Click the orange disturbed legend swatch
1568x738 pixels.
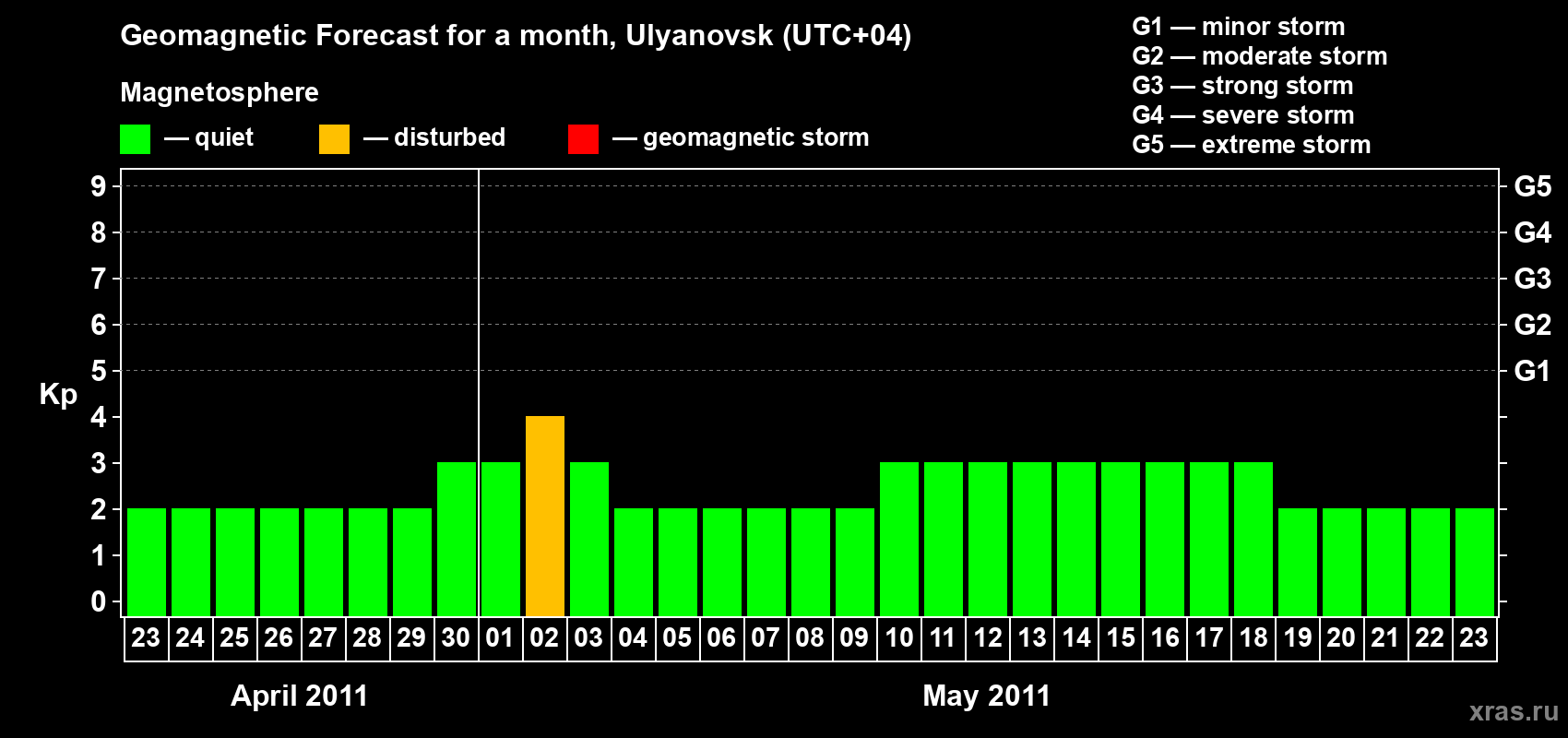[x=334, y=138]
